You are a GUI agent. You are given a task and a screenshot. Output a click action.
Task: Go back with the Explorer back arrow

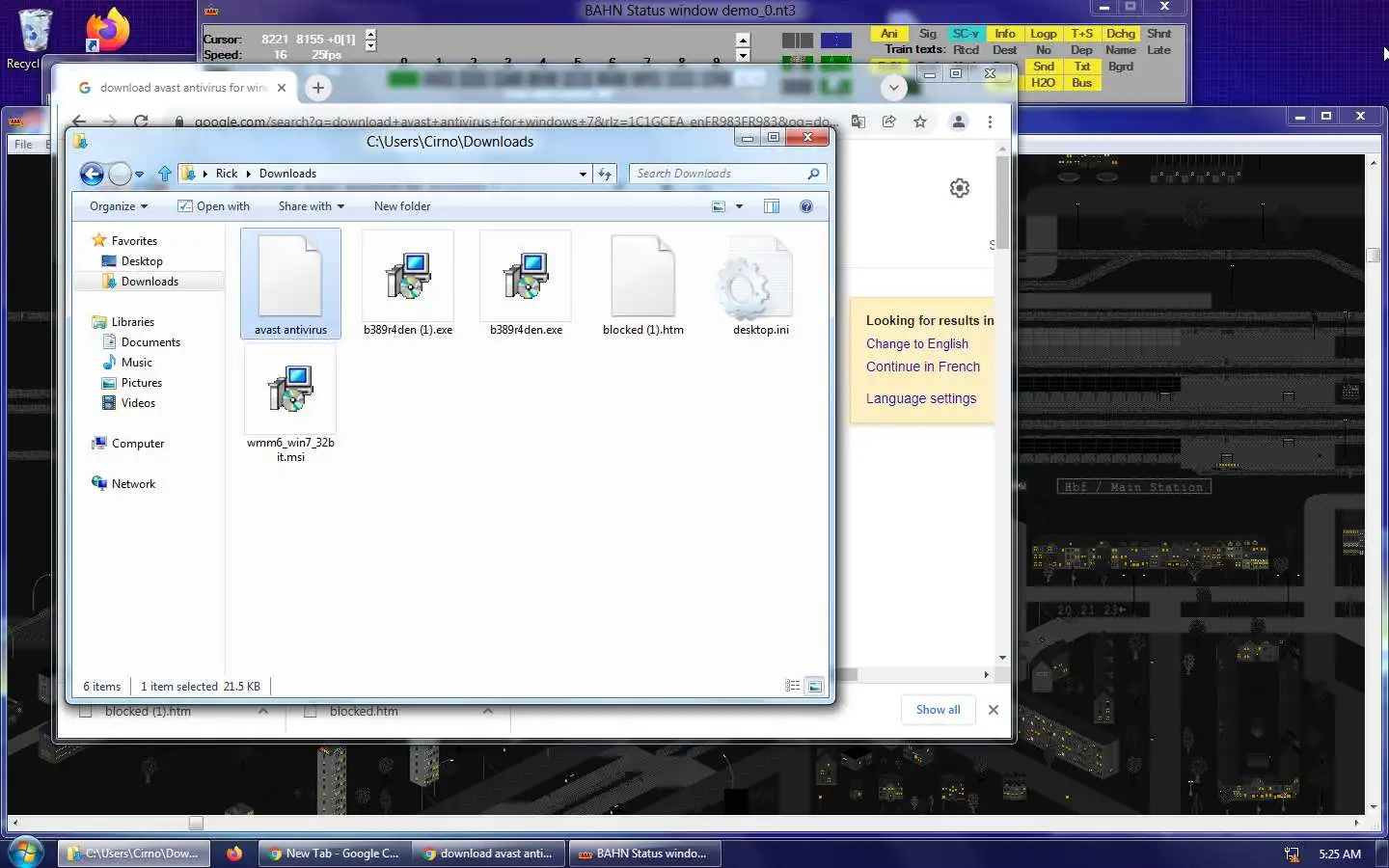92,174
